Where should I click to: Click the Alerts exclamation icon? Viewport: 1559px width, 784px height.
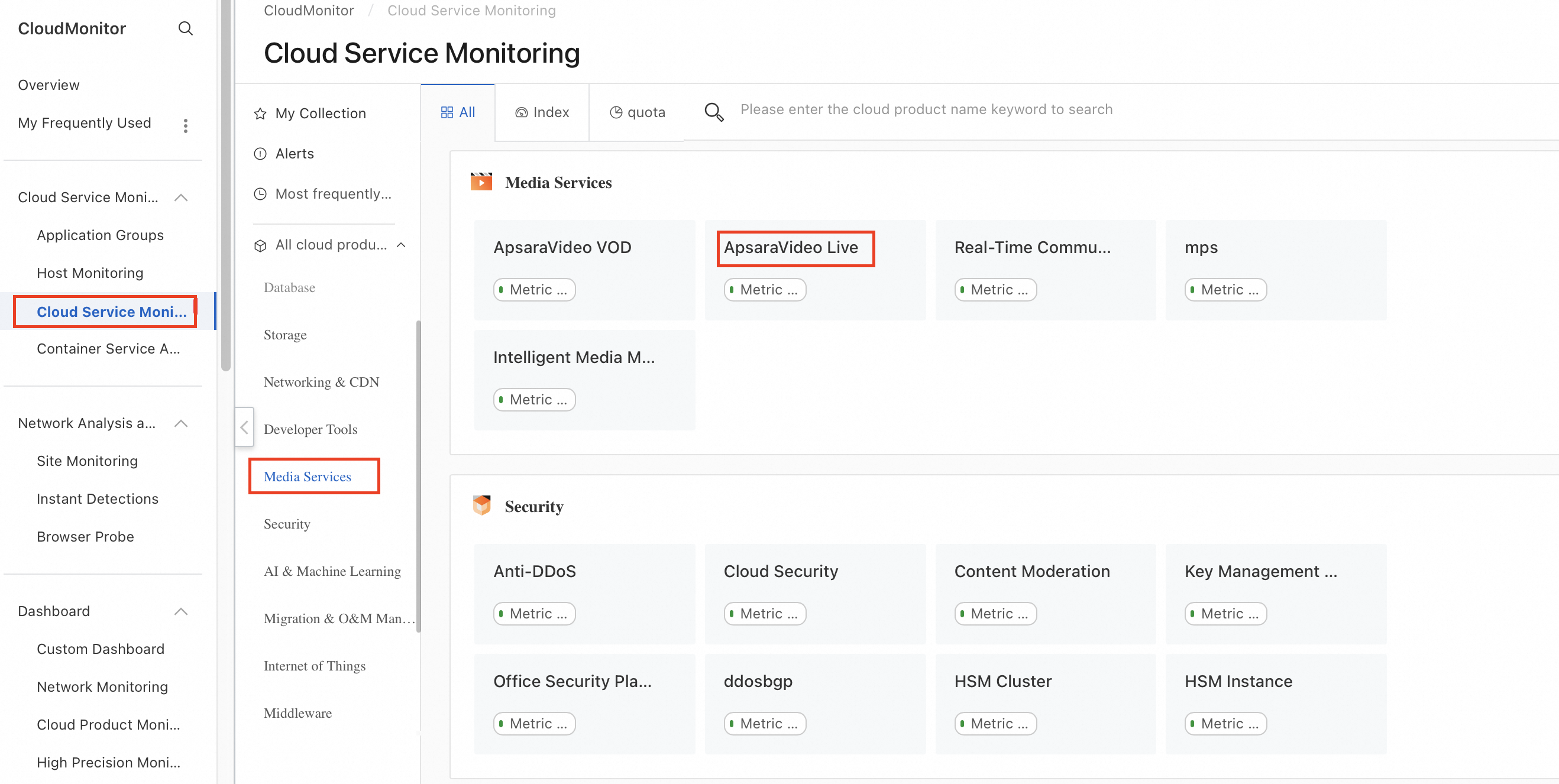(260, 154)
